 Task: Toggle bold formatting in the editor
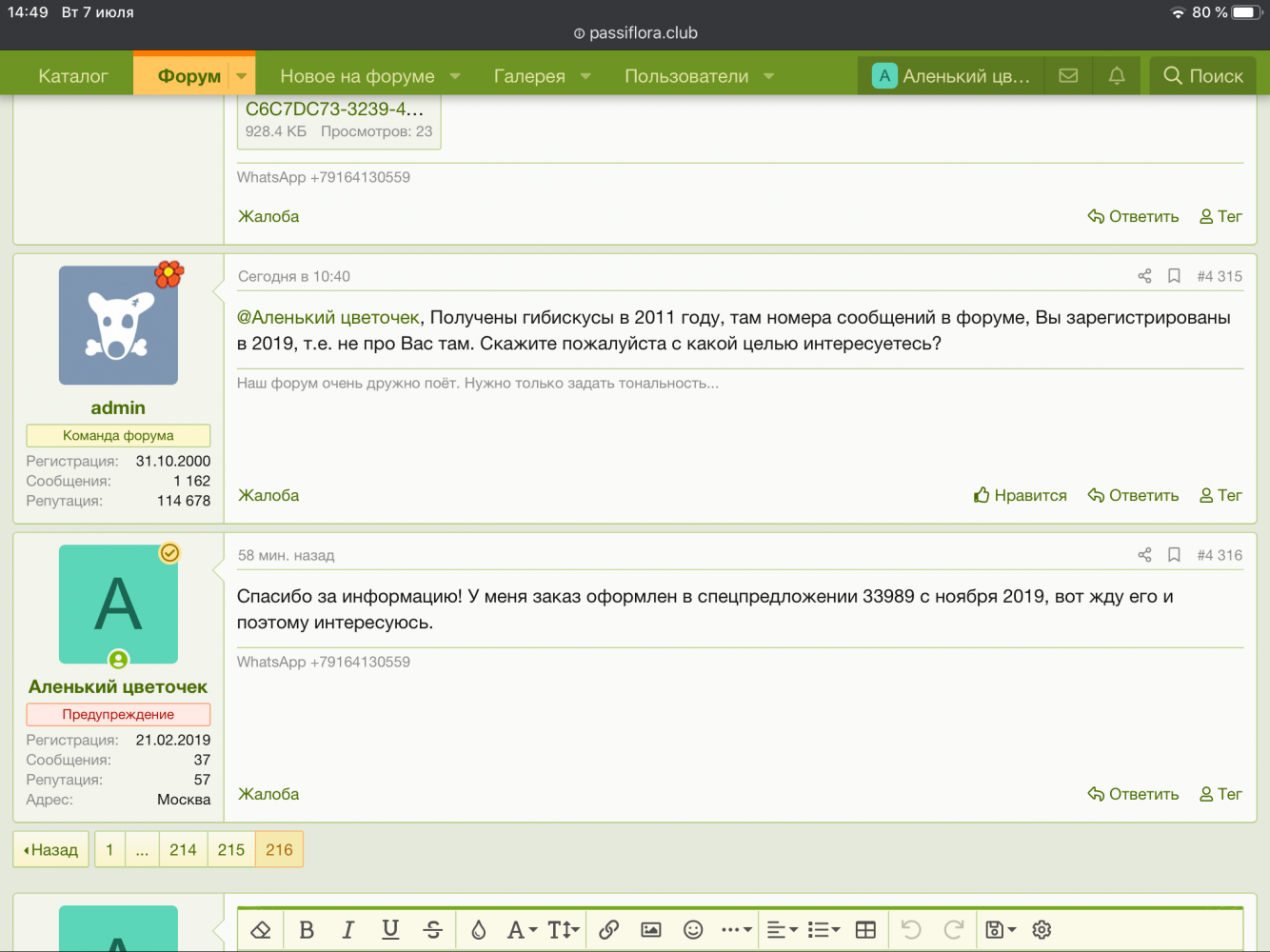click(307, 930)
